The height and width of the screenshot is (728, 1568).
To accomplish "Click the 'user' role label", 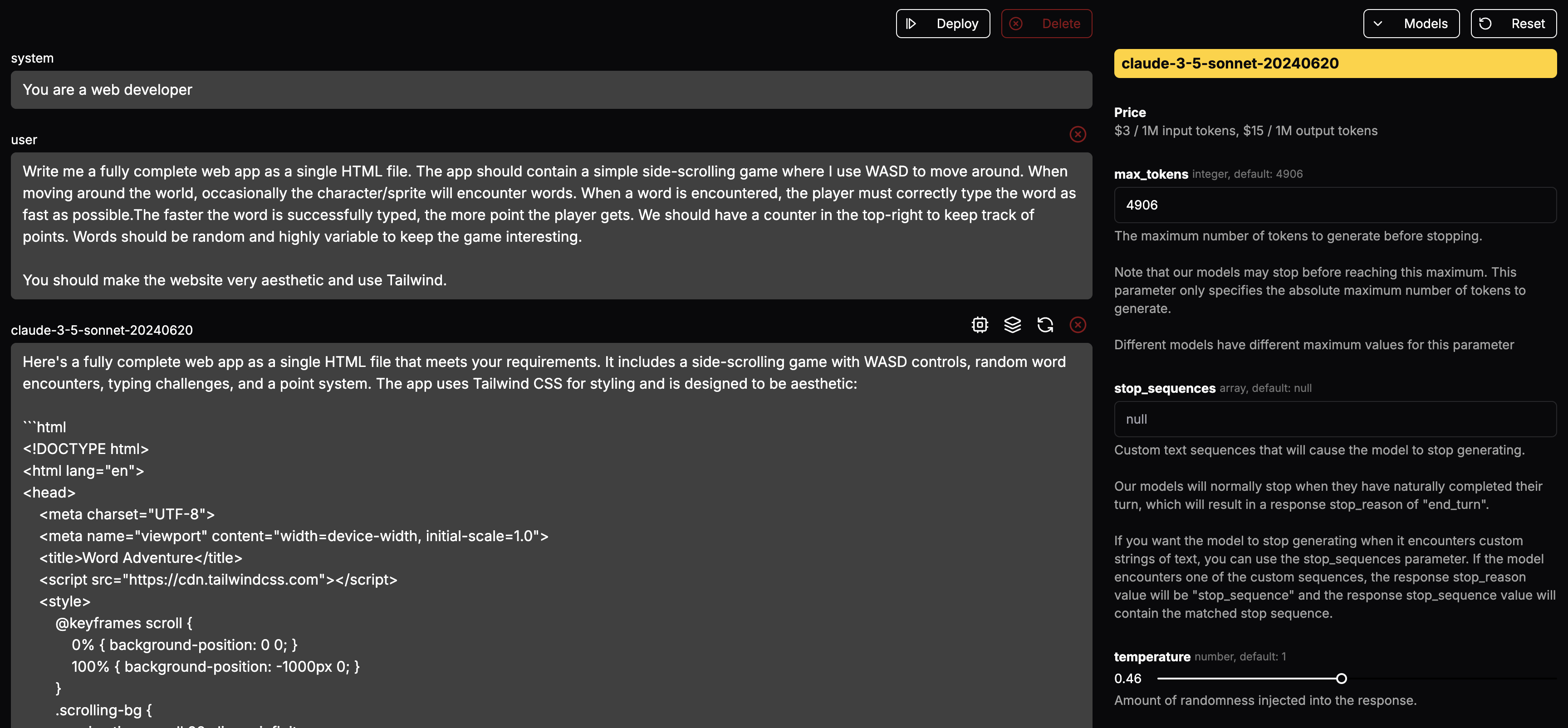I will [x=24, y=140].
